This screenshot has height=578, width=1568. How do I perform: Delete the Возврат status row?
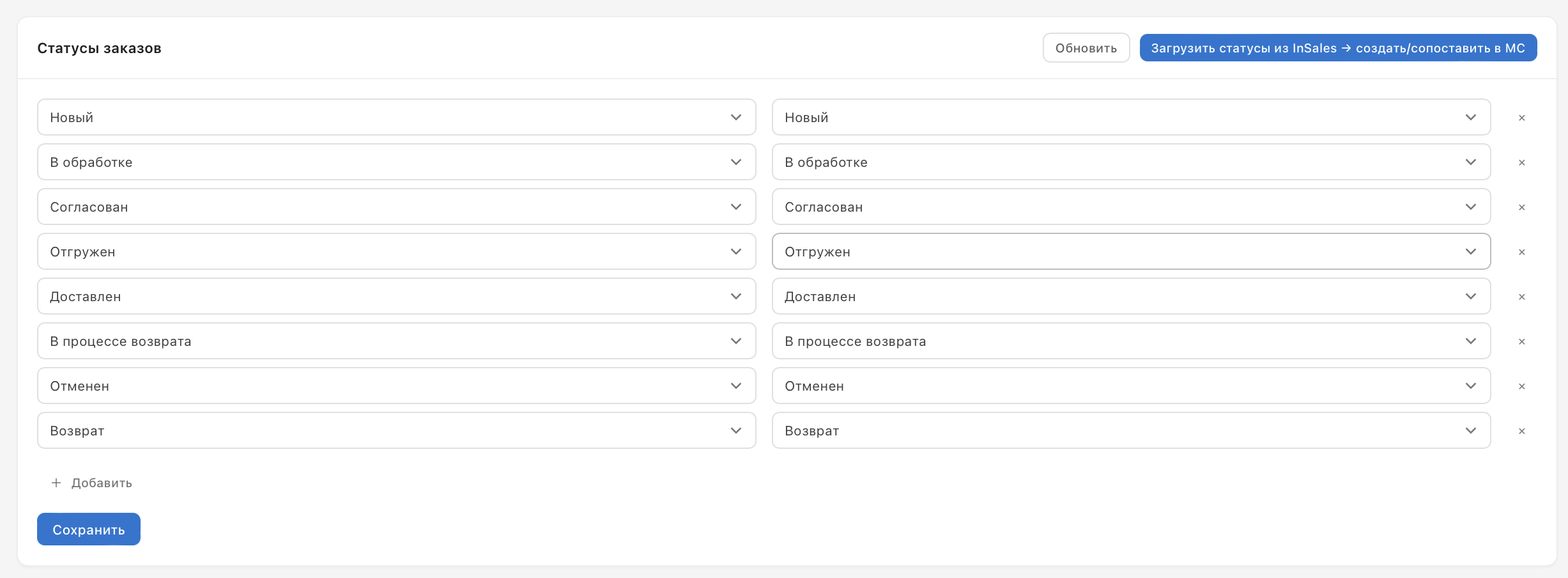click(x=1521, y=431)
